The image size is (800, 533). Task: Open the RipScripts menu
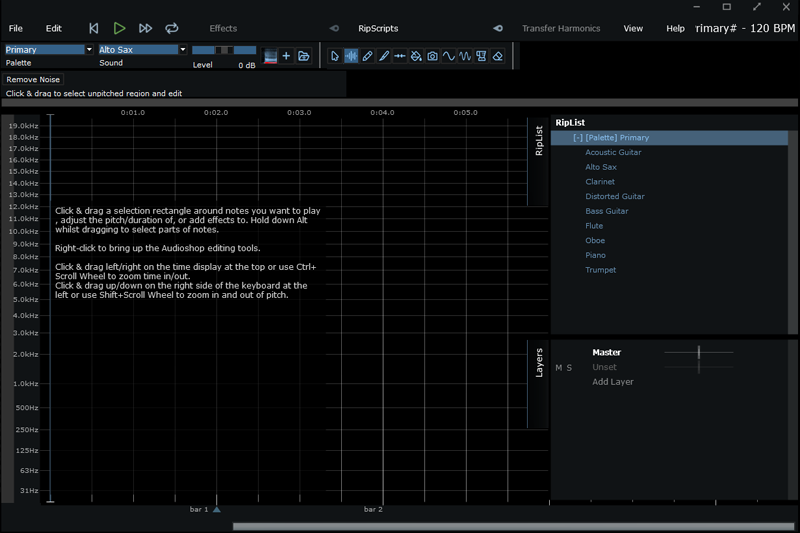(x=378, y=29)
